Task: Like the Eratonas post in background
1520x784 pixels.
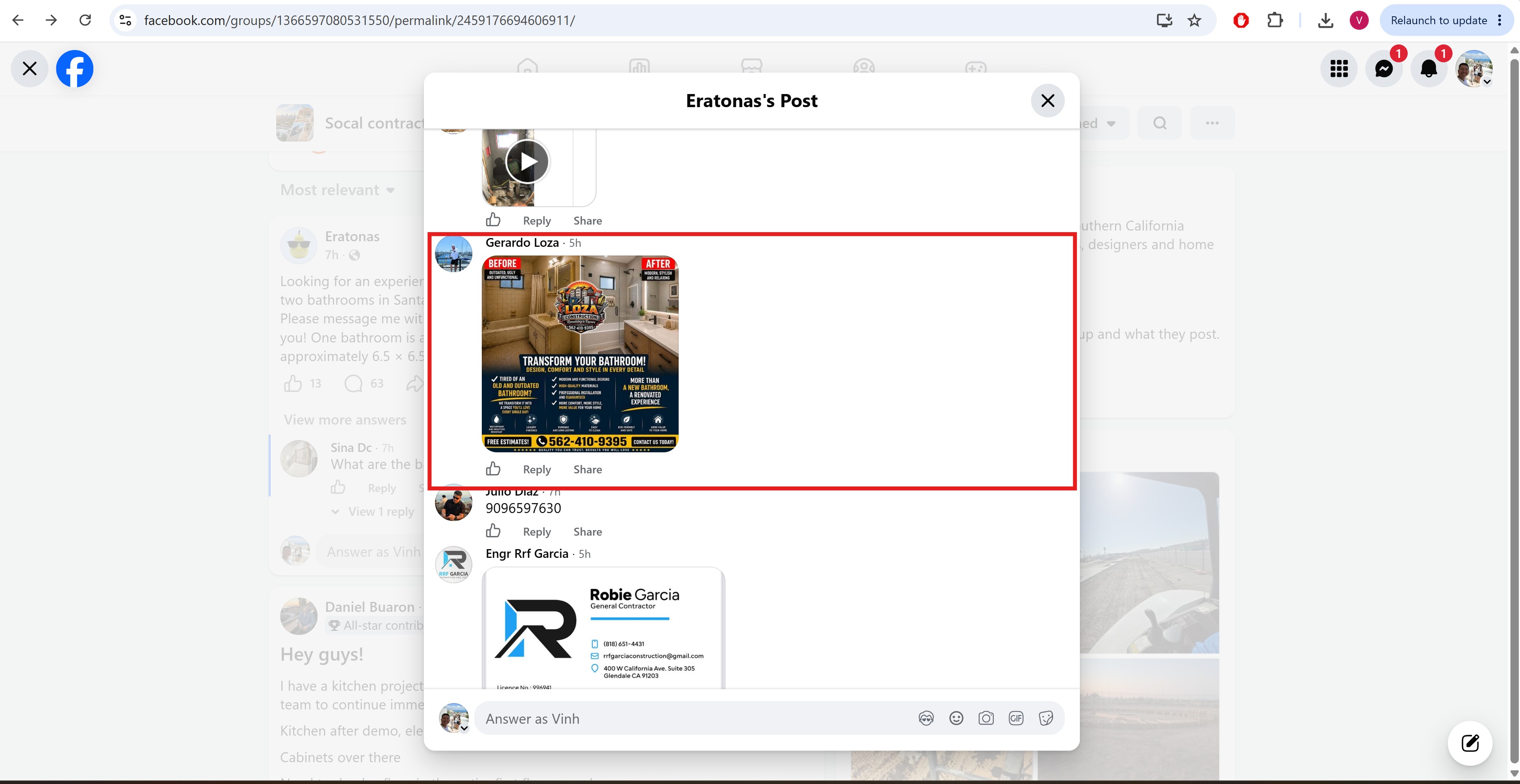Action: pyautogui.click(x=293, y=383)
